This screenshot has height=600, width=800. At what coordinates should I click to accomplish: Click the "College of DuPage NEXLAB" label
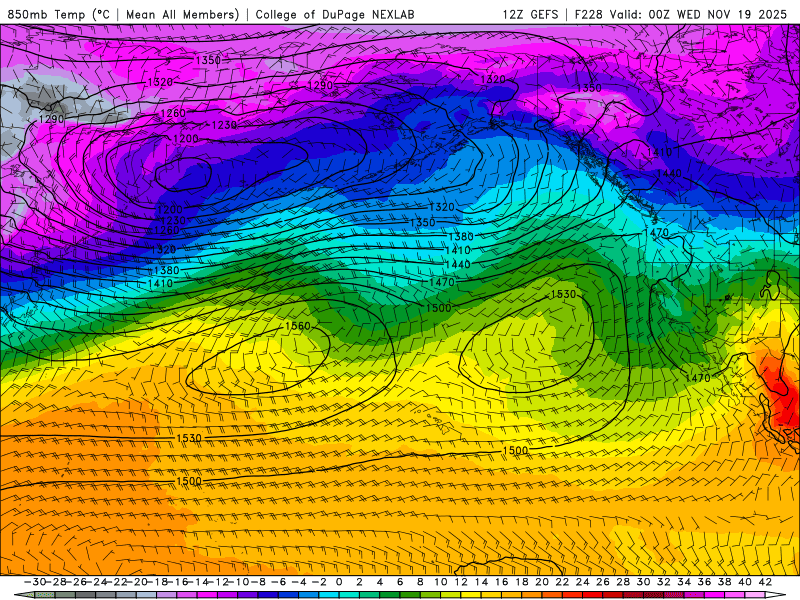[x=335, y=14]
